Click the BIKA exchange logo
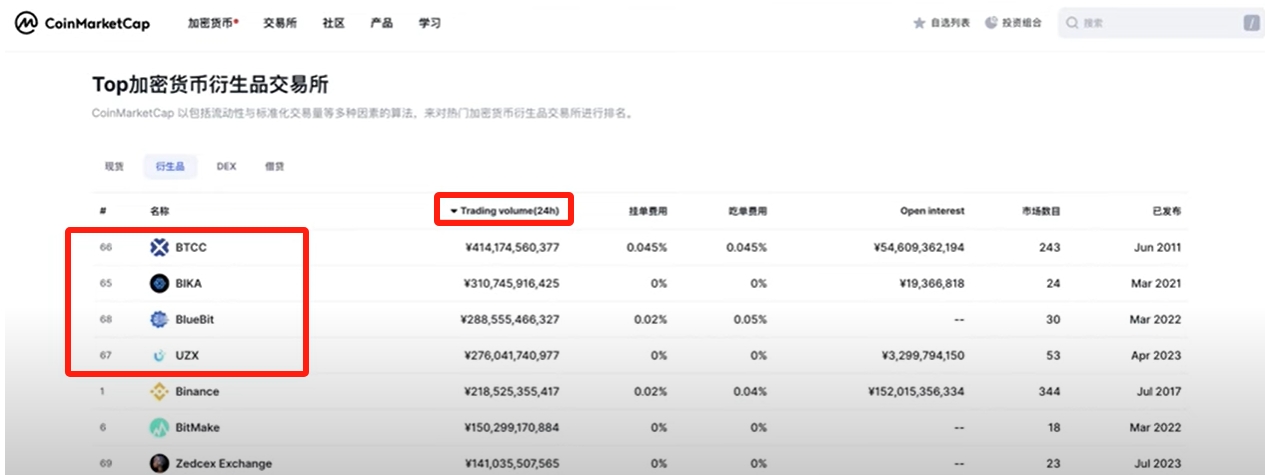 [159, 283]
